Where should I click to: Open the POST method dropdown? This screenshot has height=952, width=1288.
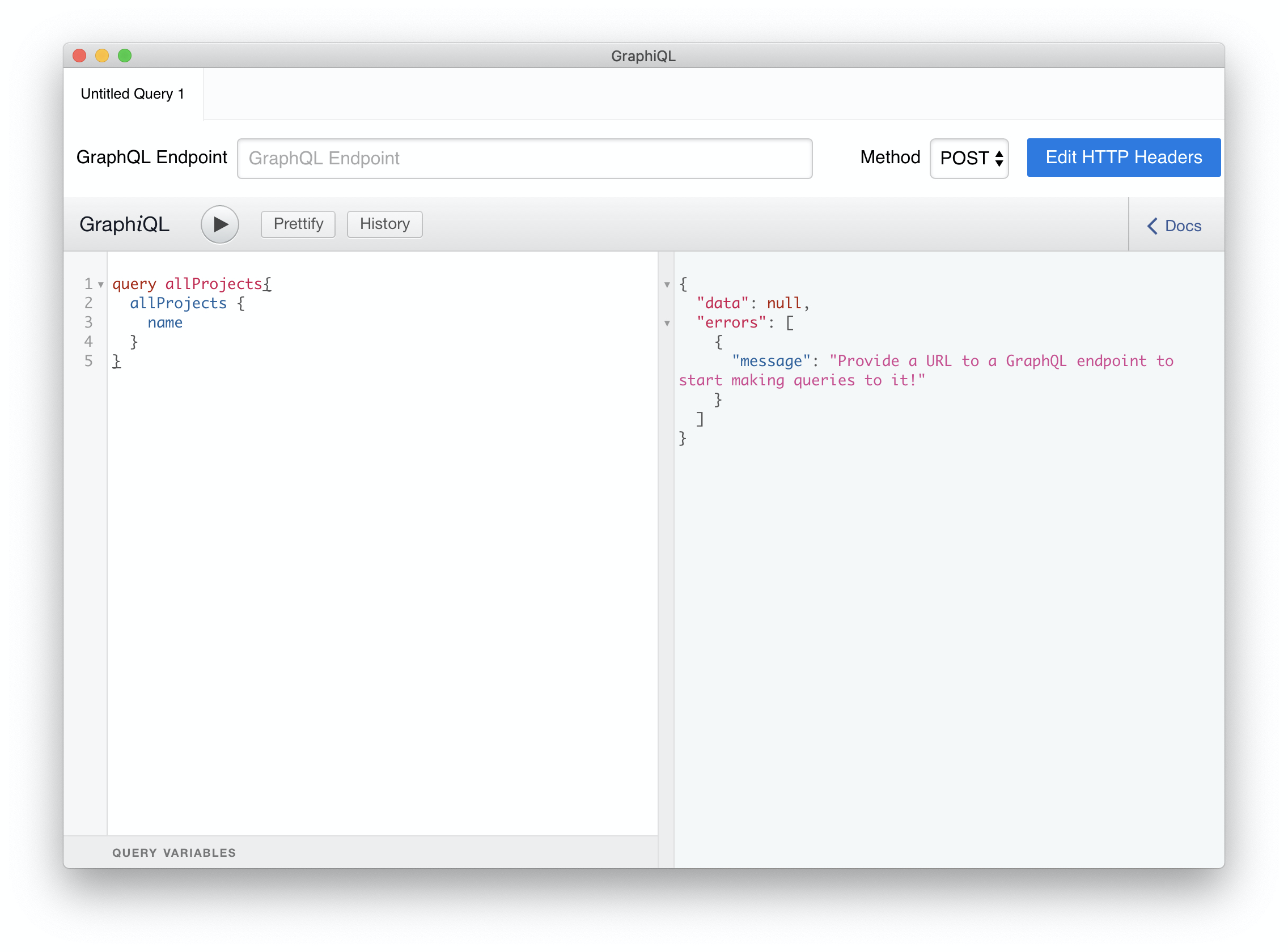click(x=969, y=158)
